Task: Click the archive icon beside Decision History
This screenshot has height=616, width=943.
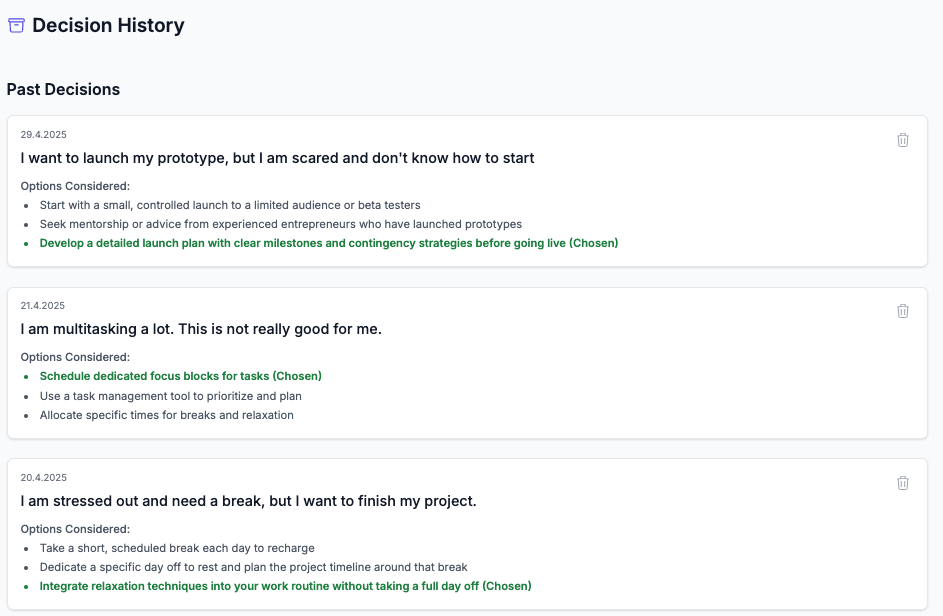Action: click(16, 26)
